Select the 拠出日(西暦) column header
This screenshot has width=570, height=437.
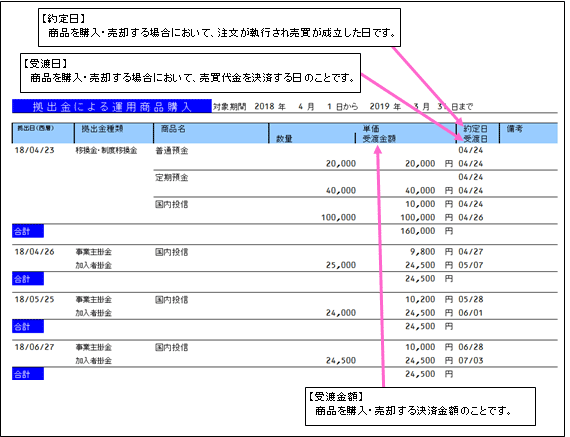pos(36,128)
